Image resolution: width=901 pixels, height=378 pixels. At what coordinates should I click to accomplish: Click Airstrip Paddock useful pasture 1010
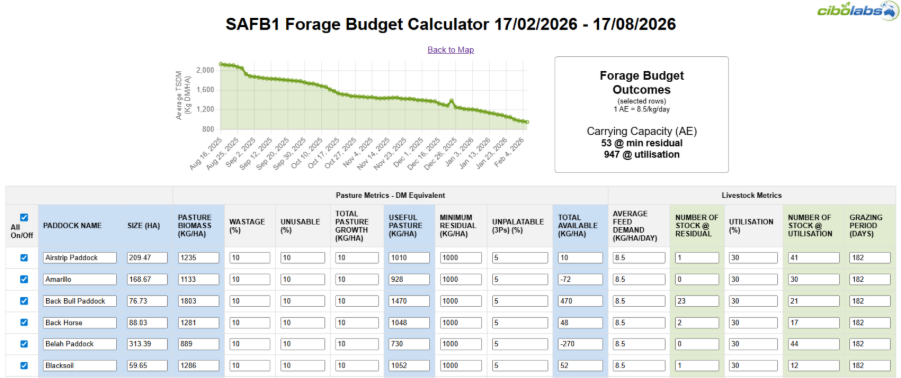click(410, 258)
